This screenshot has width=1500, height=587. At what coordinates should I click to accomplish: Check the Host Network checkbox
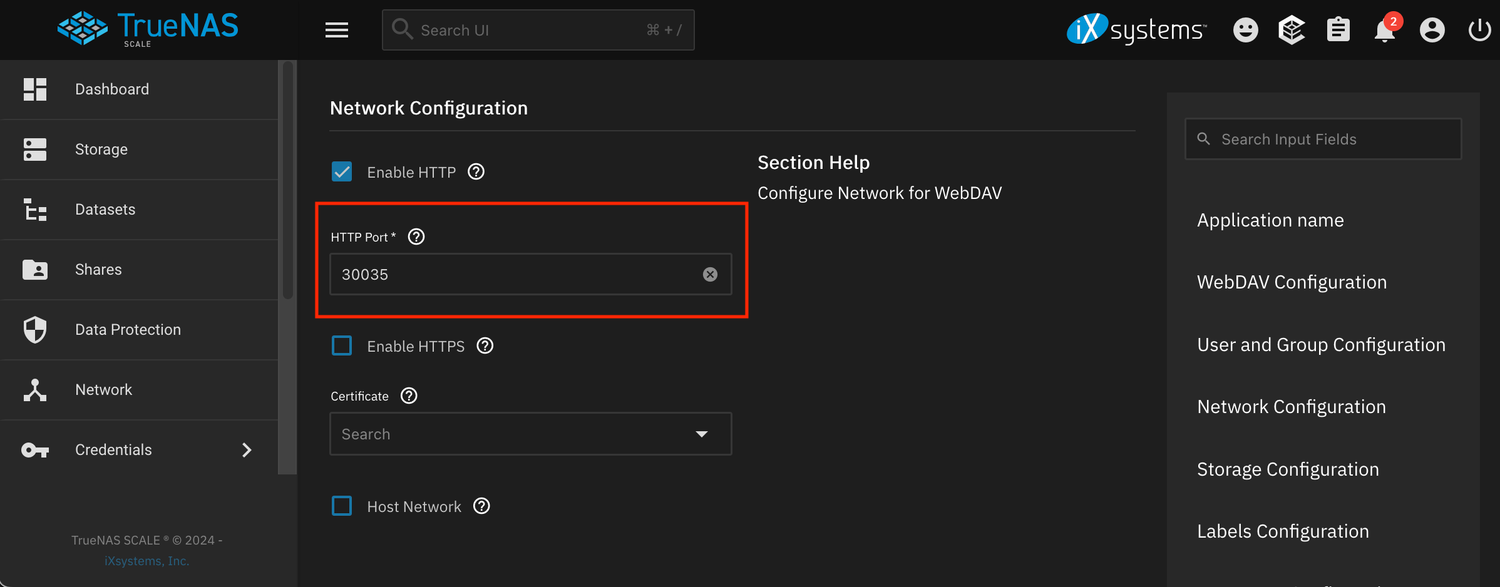pyautogui.click(x=342, y=506)
